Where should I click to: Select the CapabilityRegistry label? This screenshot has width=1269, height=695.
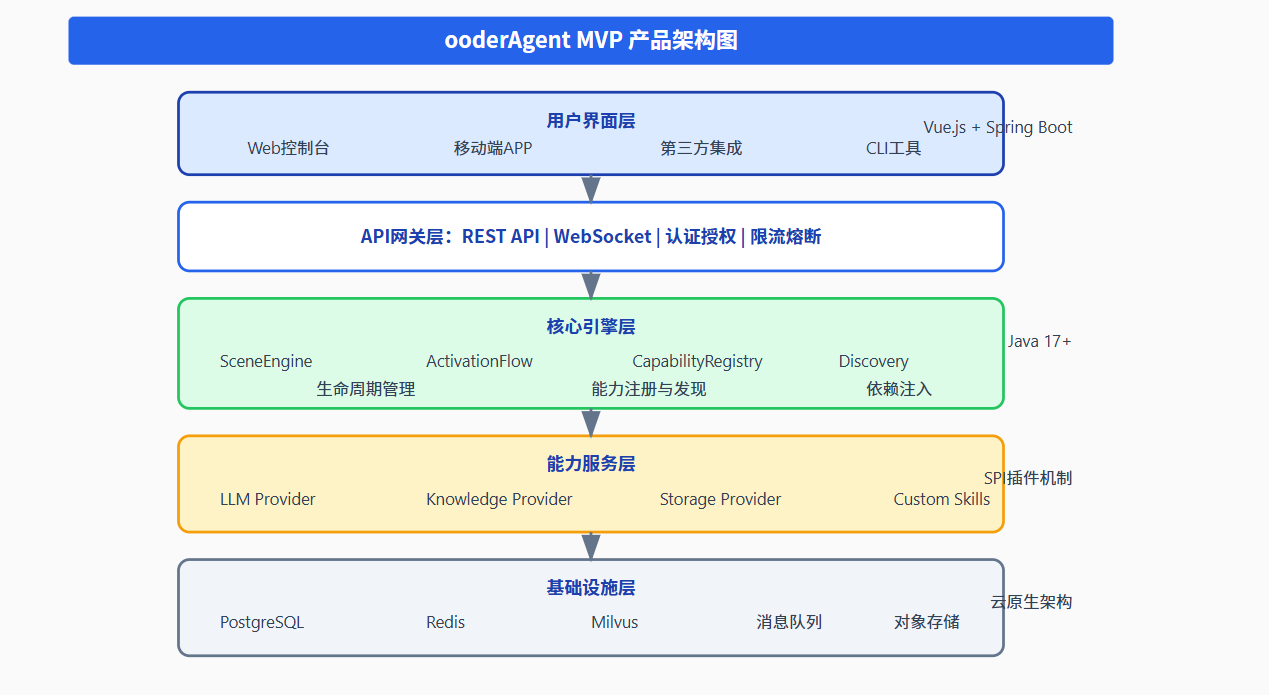pos(697,361)
